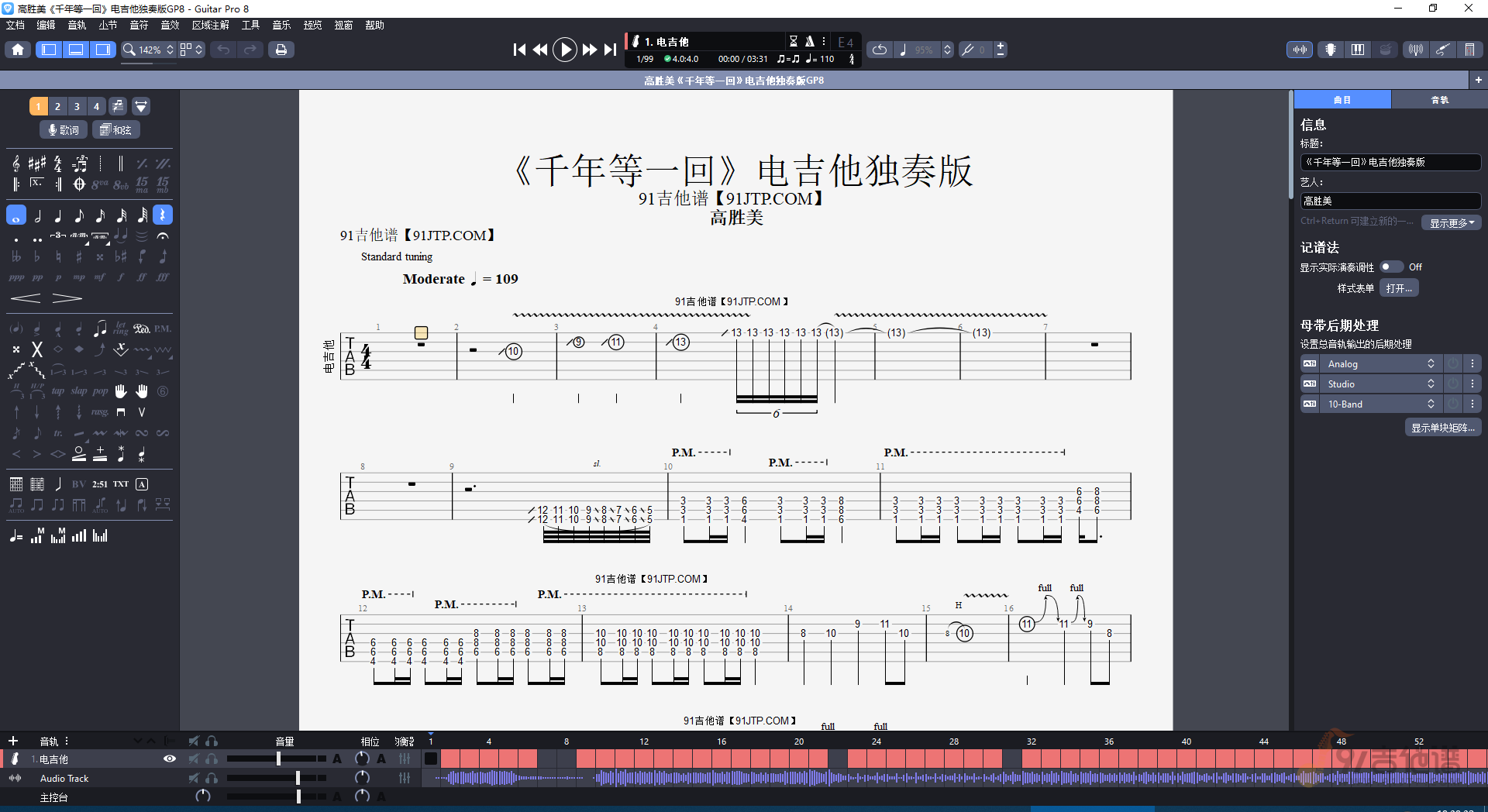Open the key signature sharps icon
This screenshot has width=1488, height=812.
coord(37,163)
